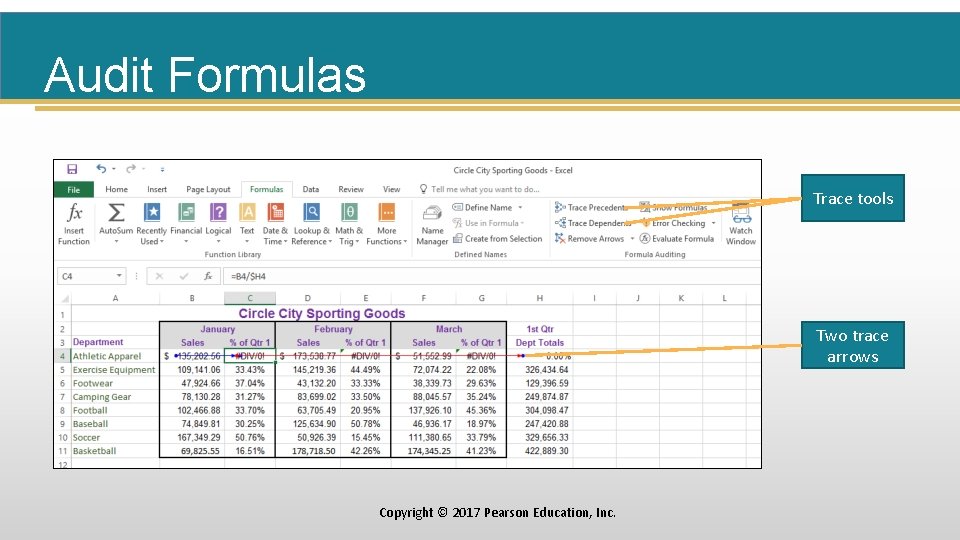Open Lookup & Reference functions
The width and height of the screenshot is (960, 540).
click(312, 224)
